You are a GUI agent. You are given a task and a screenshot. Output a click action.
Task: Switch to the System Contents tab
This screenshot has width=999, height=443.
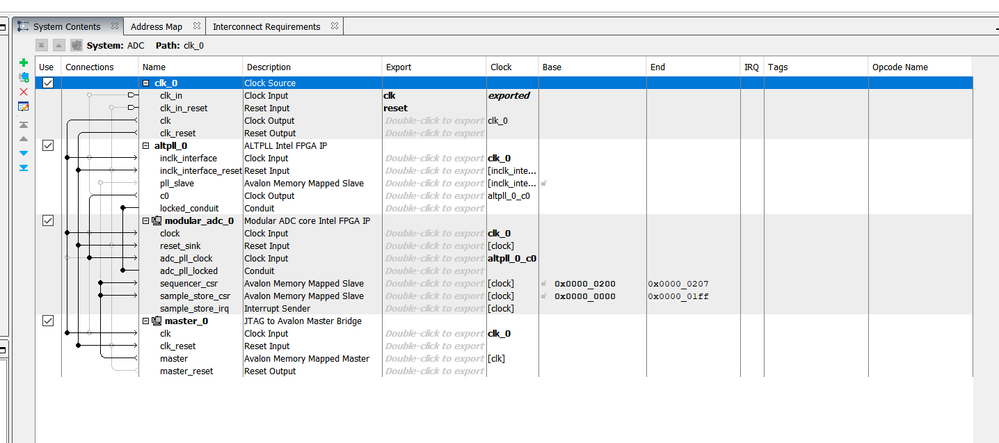(67, 27)
